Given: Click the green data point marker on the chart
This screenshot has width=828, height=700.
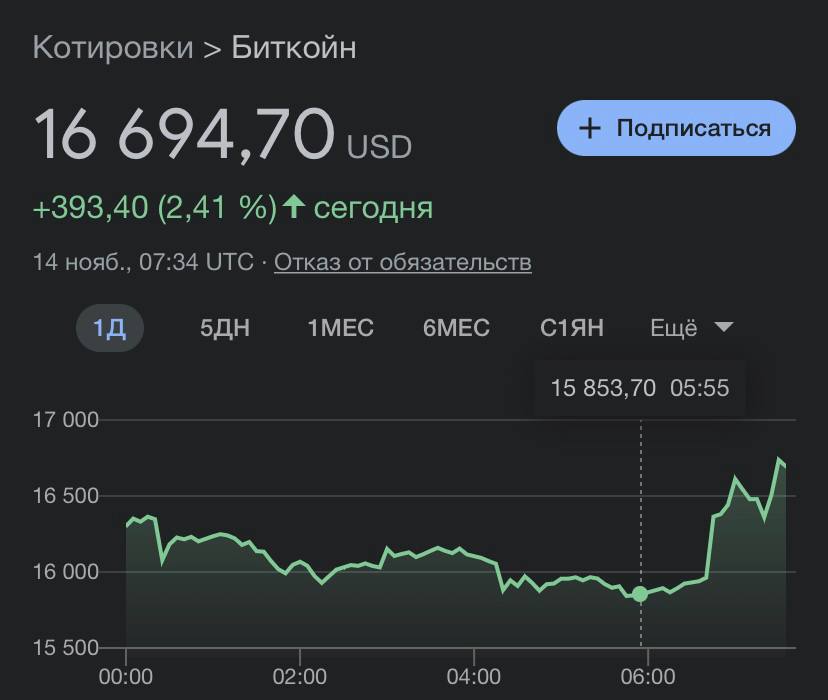Looking at the screenshot, I should click(x=640, y=594).
